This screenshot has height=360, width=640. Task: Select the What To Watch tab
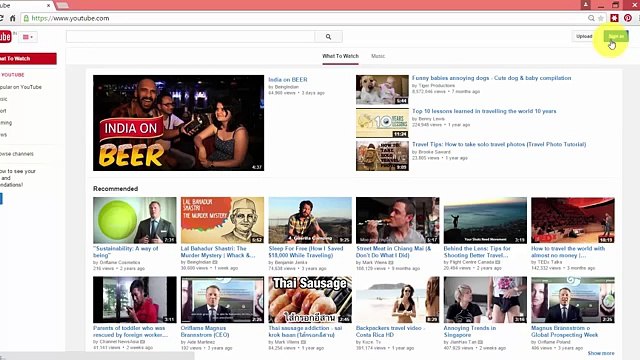[x=340, y=56]
